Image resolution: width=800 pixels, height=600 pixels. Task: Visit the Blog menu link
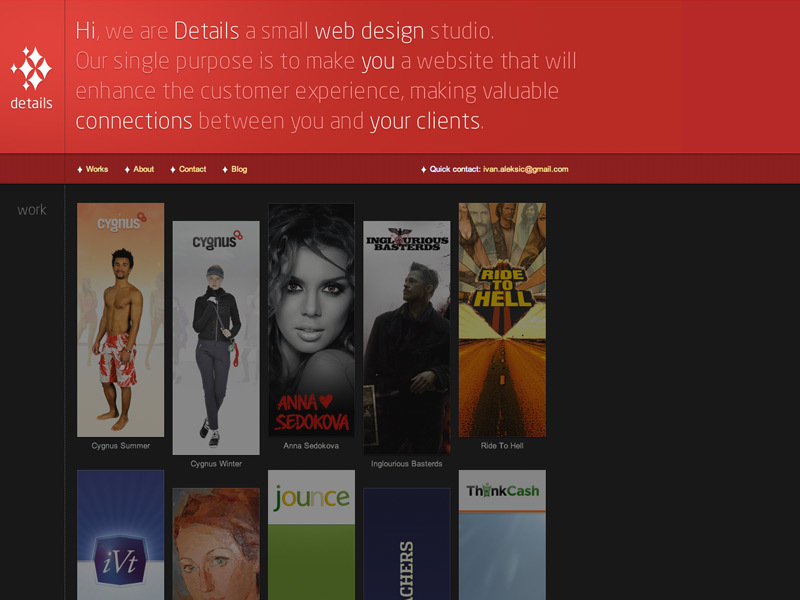tap(239, 169)
